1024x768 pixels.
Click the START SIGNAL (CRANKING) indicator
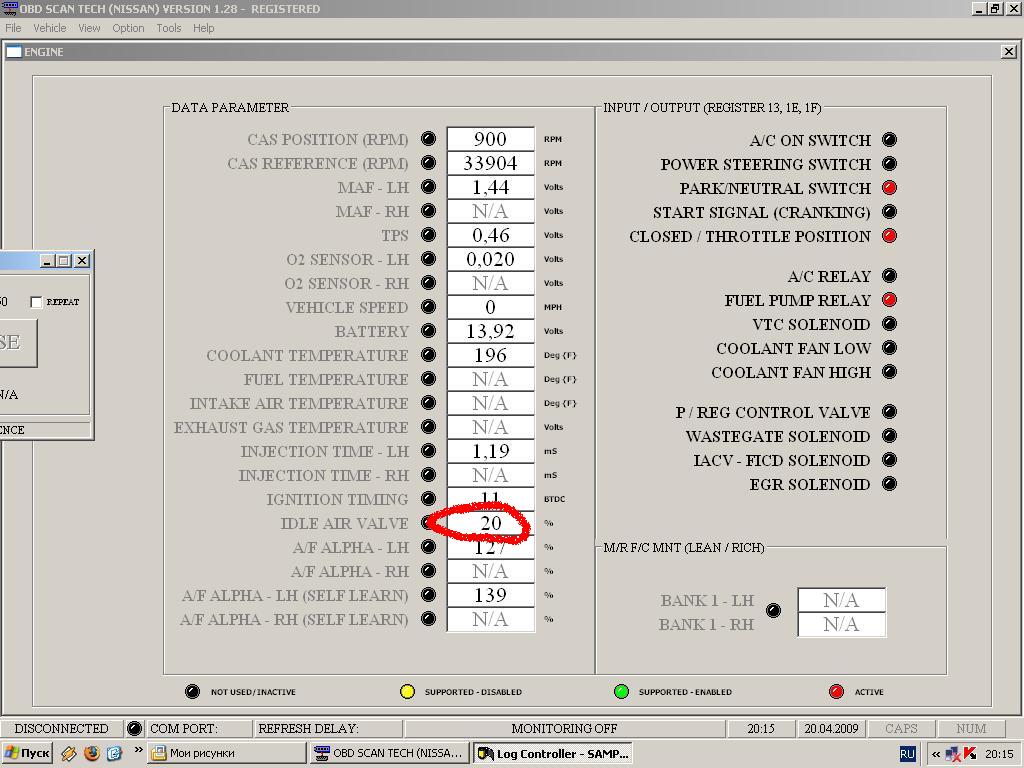[889, 212]
